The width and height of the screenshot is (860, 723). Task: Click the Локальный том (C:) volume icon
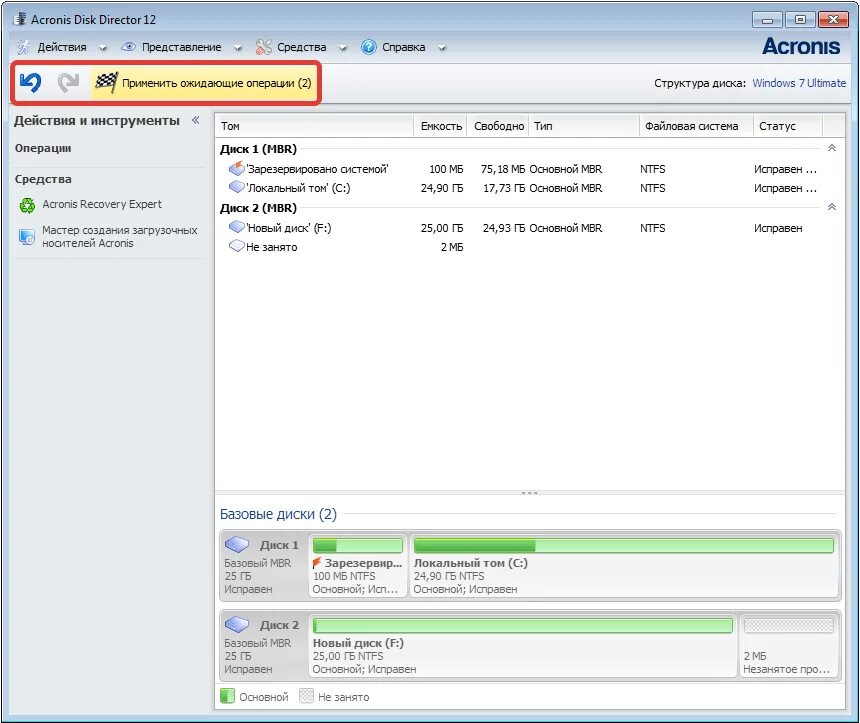click(236, 187)
